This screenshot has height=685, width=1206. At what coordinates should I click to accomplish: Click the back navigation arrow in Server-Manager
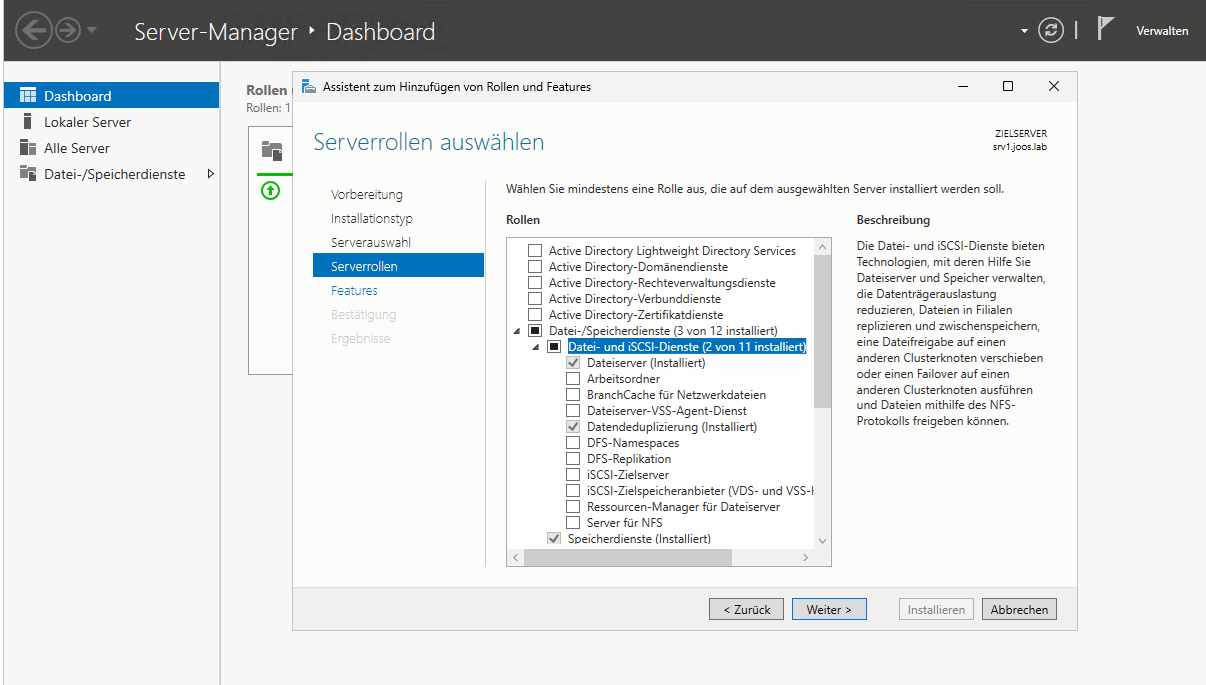tap(35, 30)
